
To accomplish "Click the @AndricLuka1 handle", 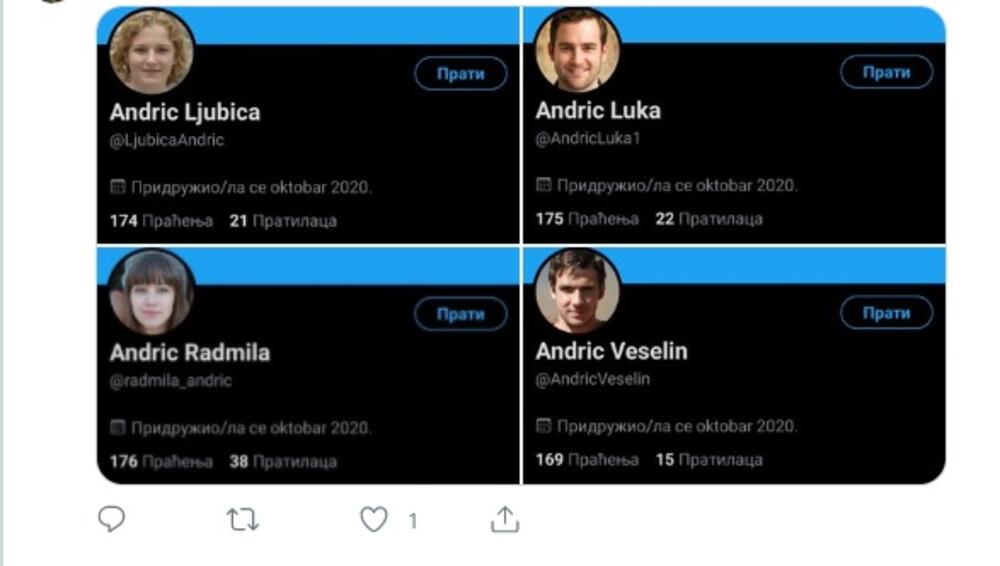I will [587, 139].
